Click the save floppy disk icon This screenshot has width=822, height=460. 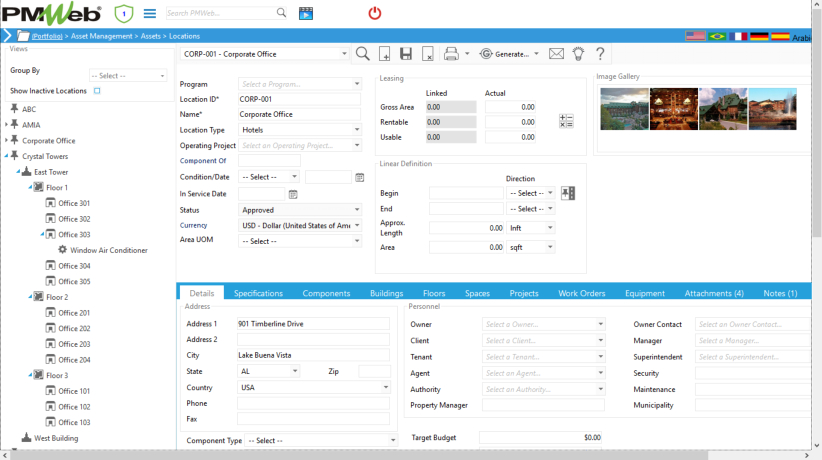point(406,54)
